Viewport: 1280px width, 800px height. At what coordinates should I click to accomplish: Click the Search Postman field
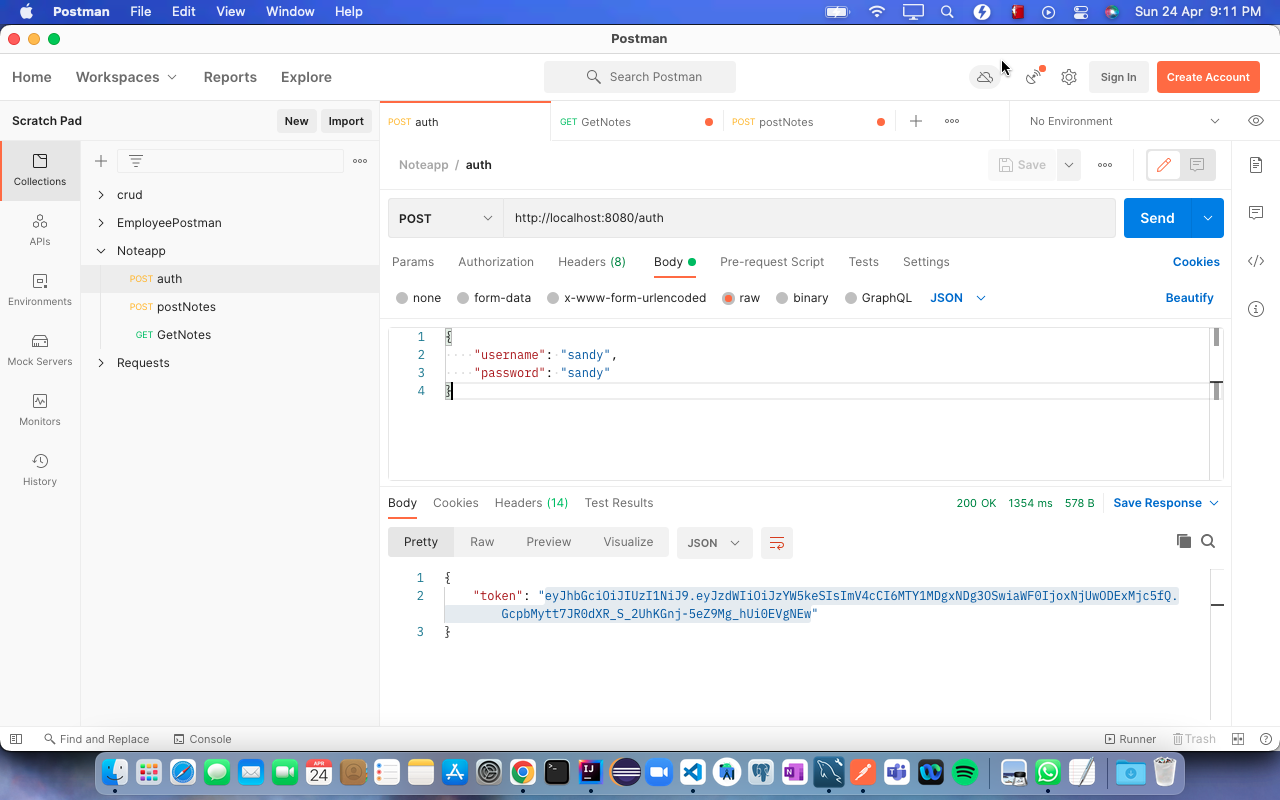pos(640,77)
